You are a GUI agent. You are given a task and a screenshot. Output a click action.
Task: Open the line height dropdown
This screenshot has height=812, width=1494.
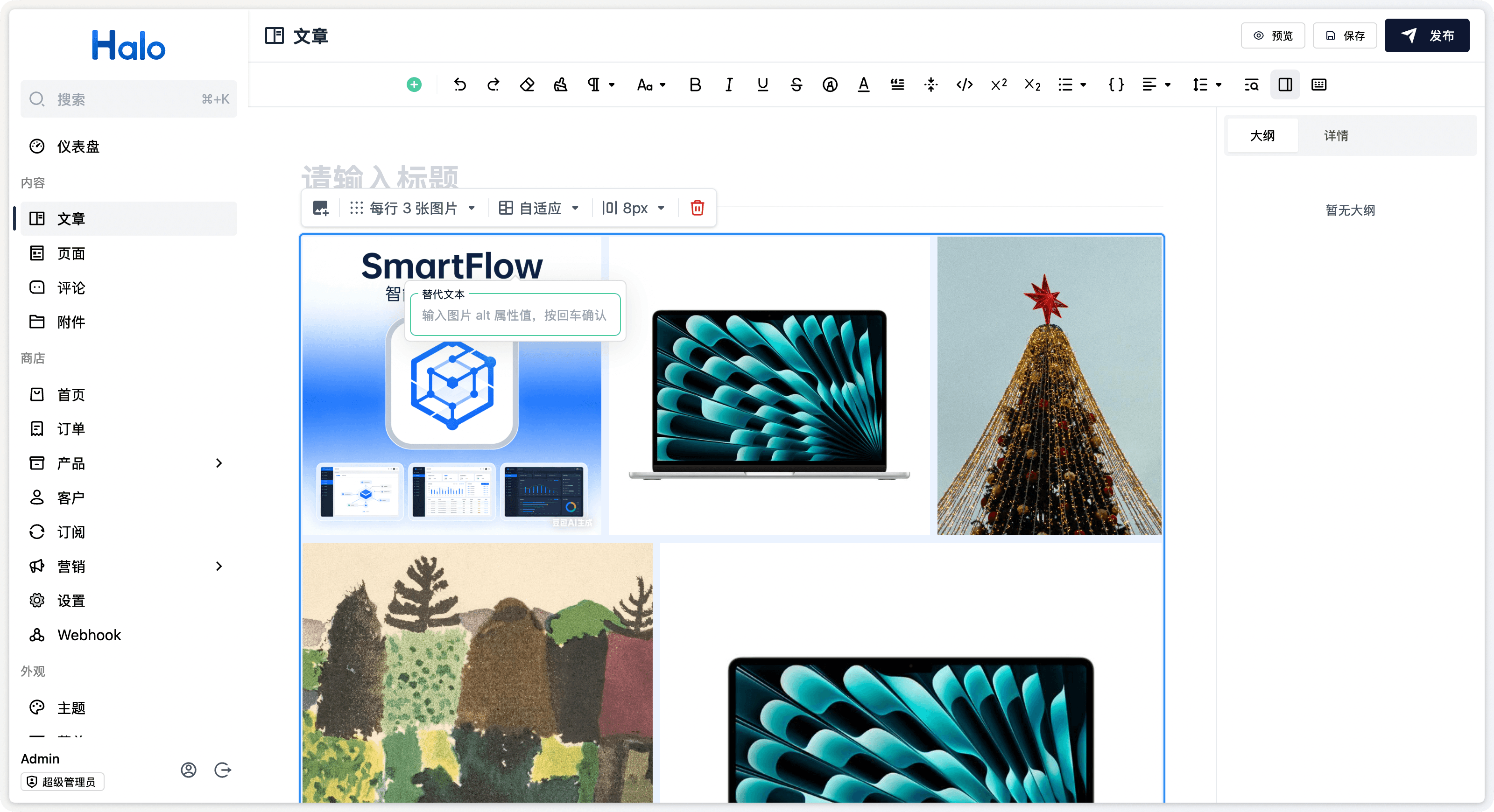[1206, 84]
